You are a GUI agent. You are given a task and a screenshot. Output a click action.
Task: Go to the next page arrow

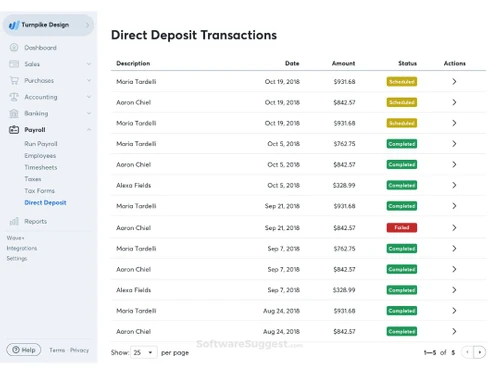coord(480,352)
